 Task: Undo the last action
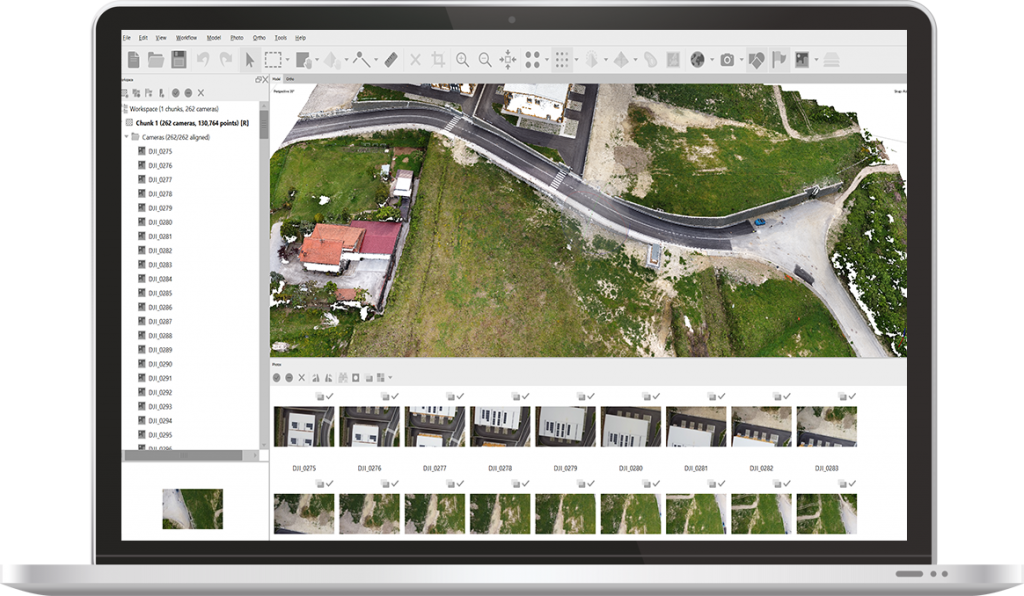pyautogui.click(x=203, y=60)
